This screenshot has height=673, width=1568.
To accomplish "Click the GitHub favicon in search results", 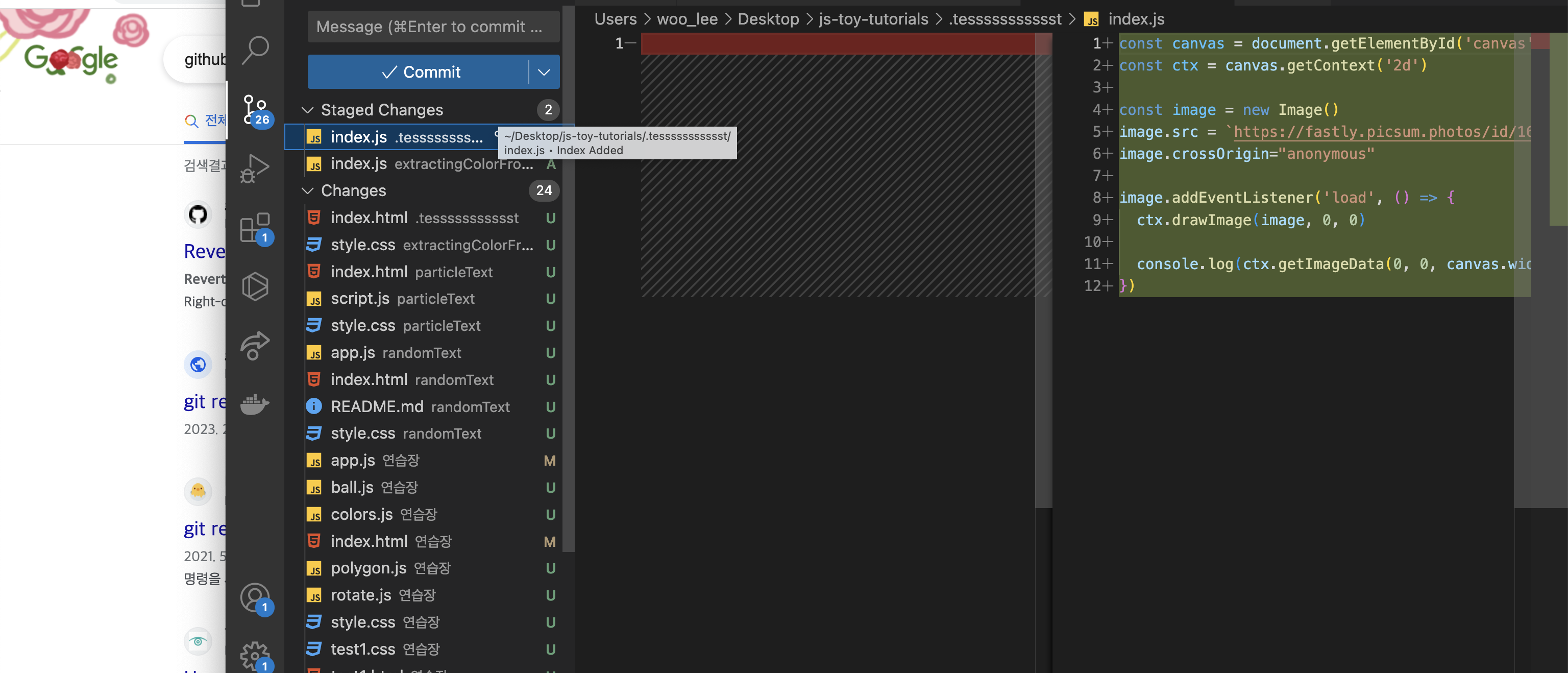I will 198,214.
